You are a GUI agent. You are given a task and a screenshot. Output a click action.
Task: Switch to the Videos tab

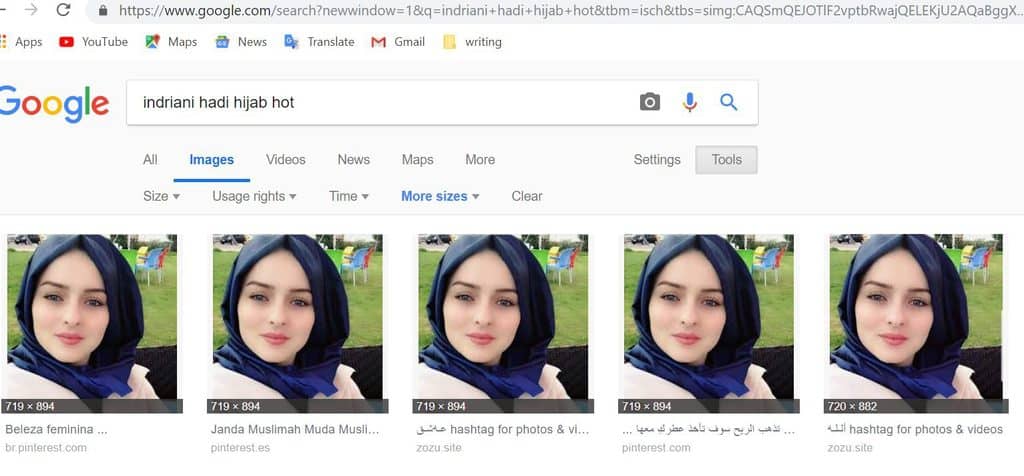click(x=285, y=159)
